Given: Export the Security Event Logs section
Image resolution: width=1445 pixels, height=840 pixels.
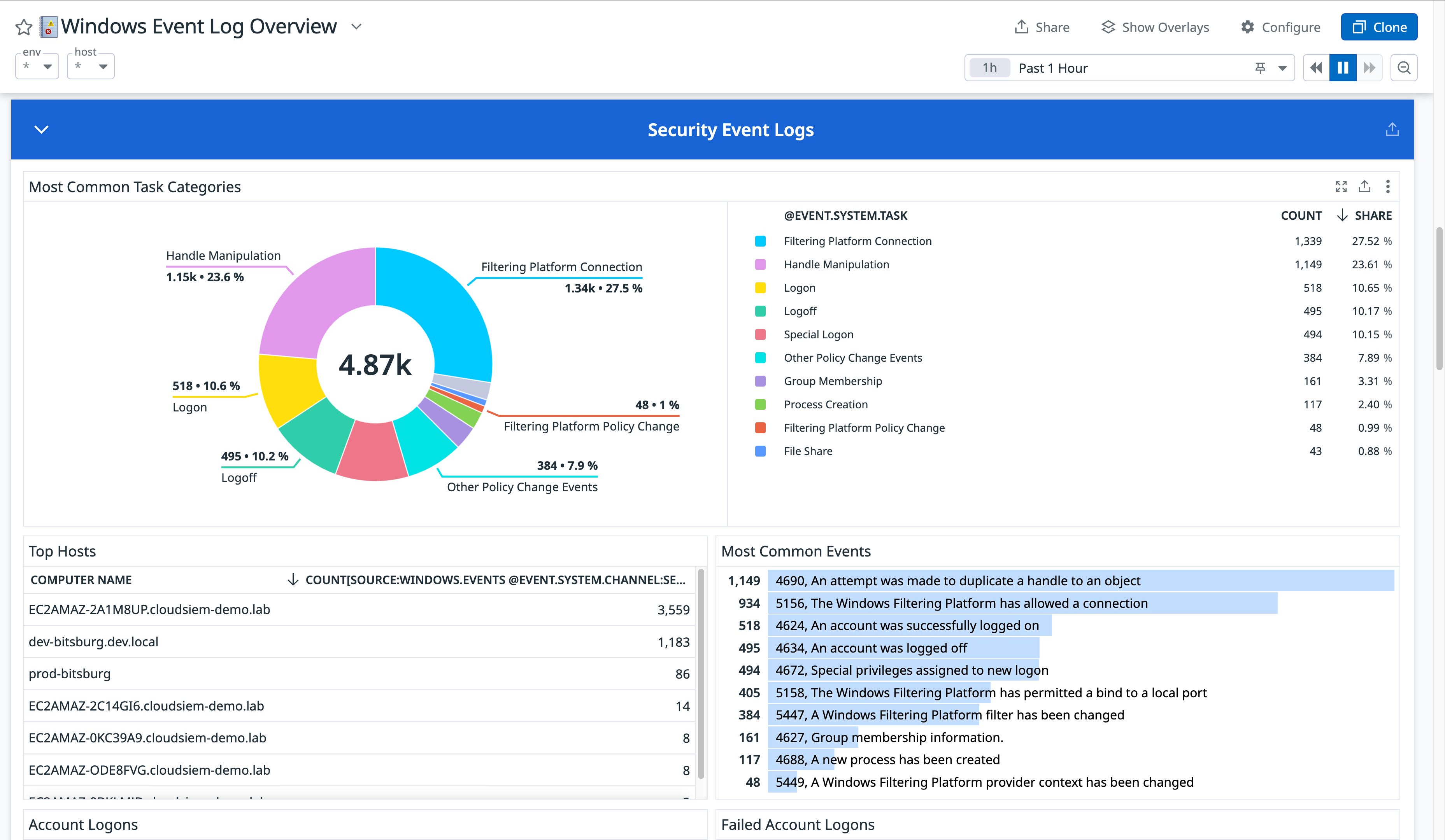Looking at the screenshot, I should pyautogui.click(x=1392, y=129).
